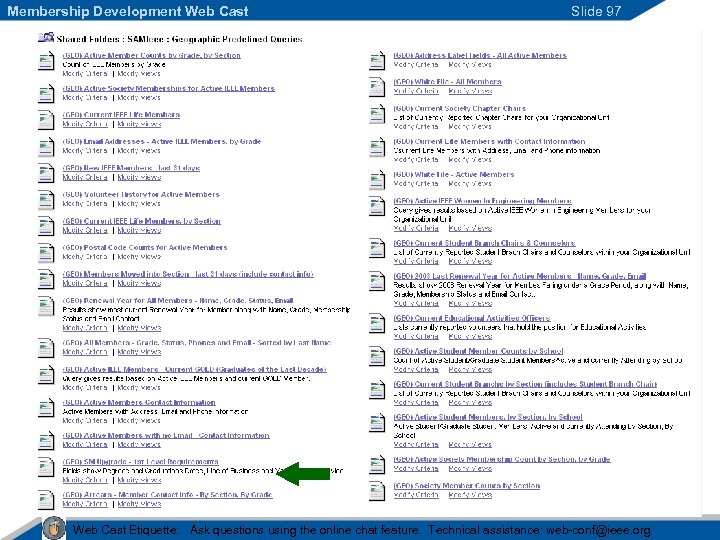Click the hand icon in Web Cast Etiquette bar
720x540 pixels.
pos(54,528)
